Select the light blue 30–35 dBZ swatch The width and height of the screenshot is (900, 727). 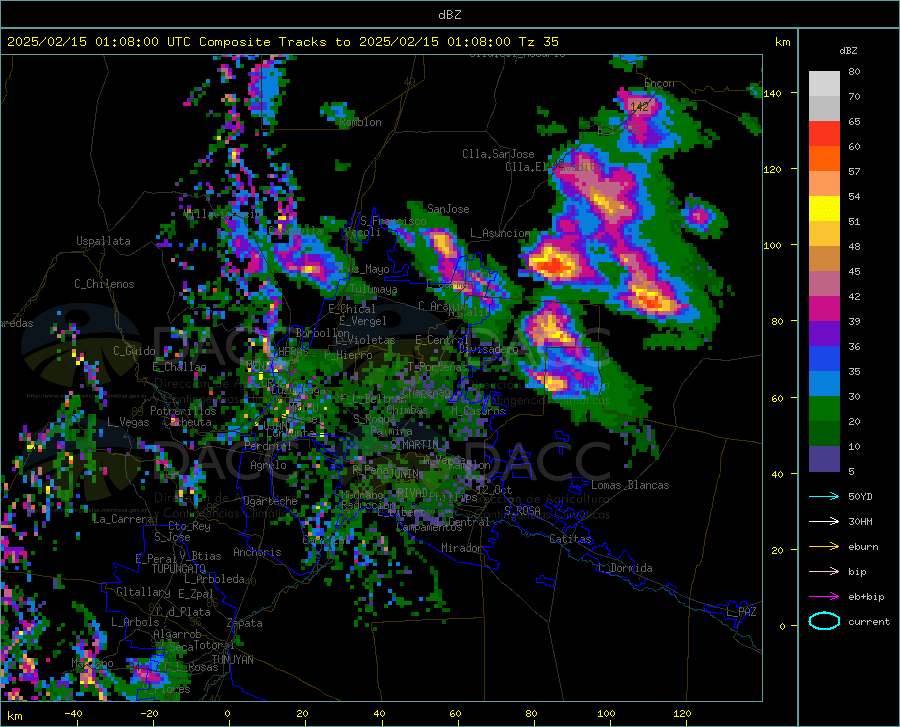pyautogui.click(x=824, y=383)
